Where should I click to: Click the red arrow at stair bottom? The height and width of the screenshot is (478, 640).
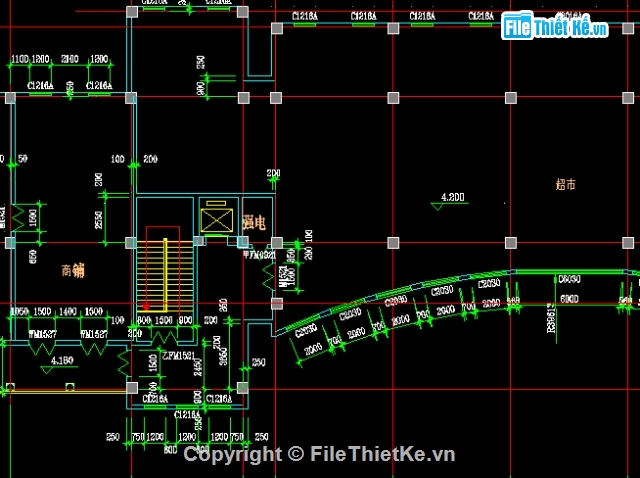pos(146,306)
